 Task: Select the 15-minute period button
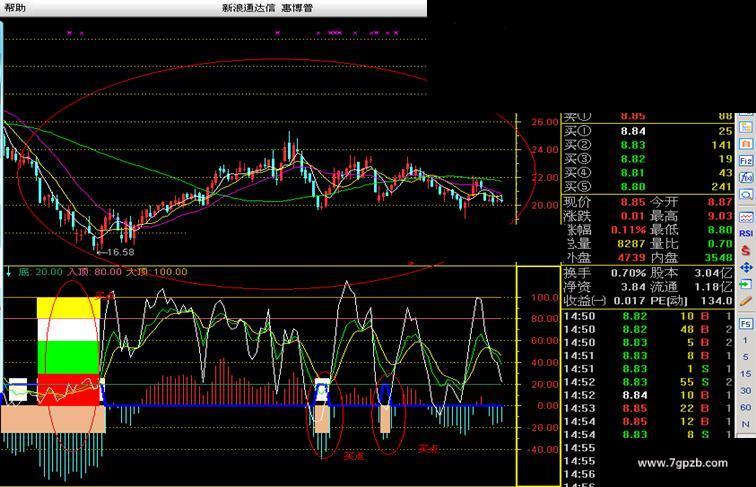click(x=745, y=374)
